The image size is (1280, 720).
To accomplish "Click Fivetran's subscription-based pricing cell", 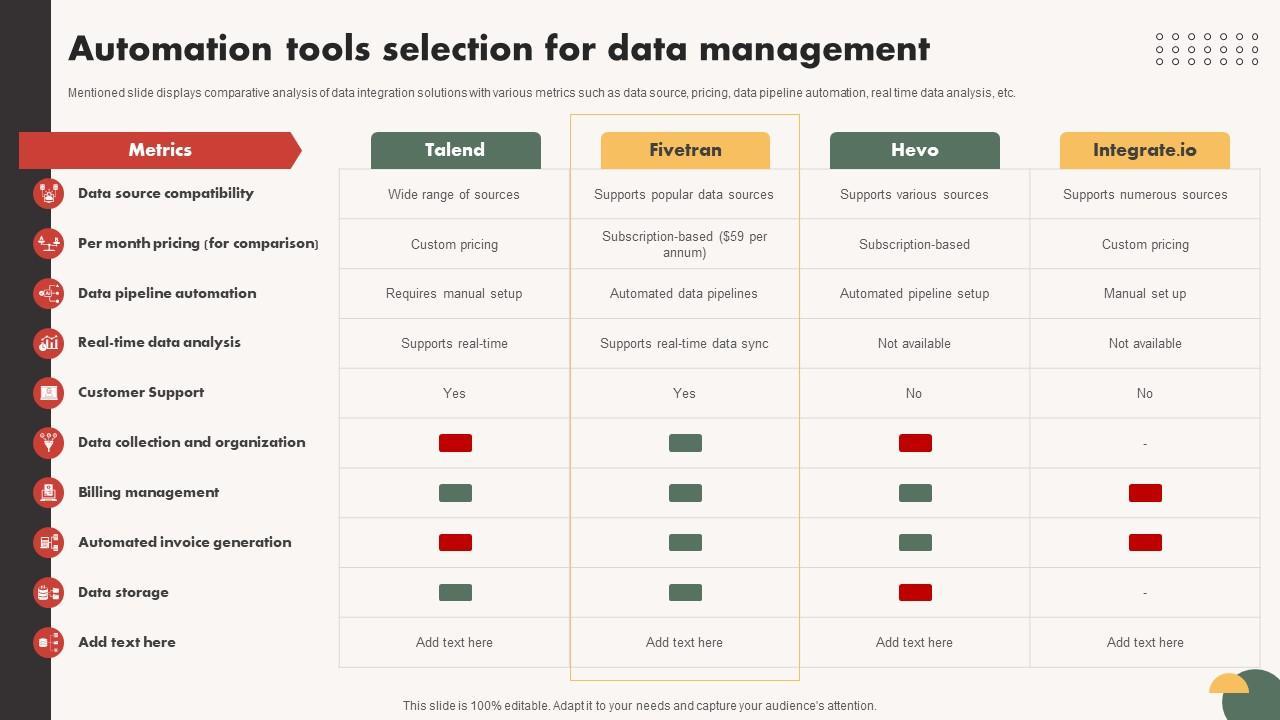I will point(684,244).
